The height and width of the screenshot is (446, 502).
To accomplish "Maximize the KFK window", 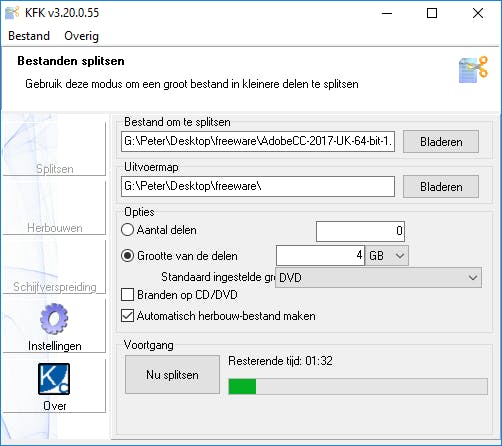I will pyautogui.click(x=432, y=13).
